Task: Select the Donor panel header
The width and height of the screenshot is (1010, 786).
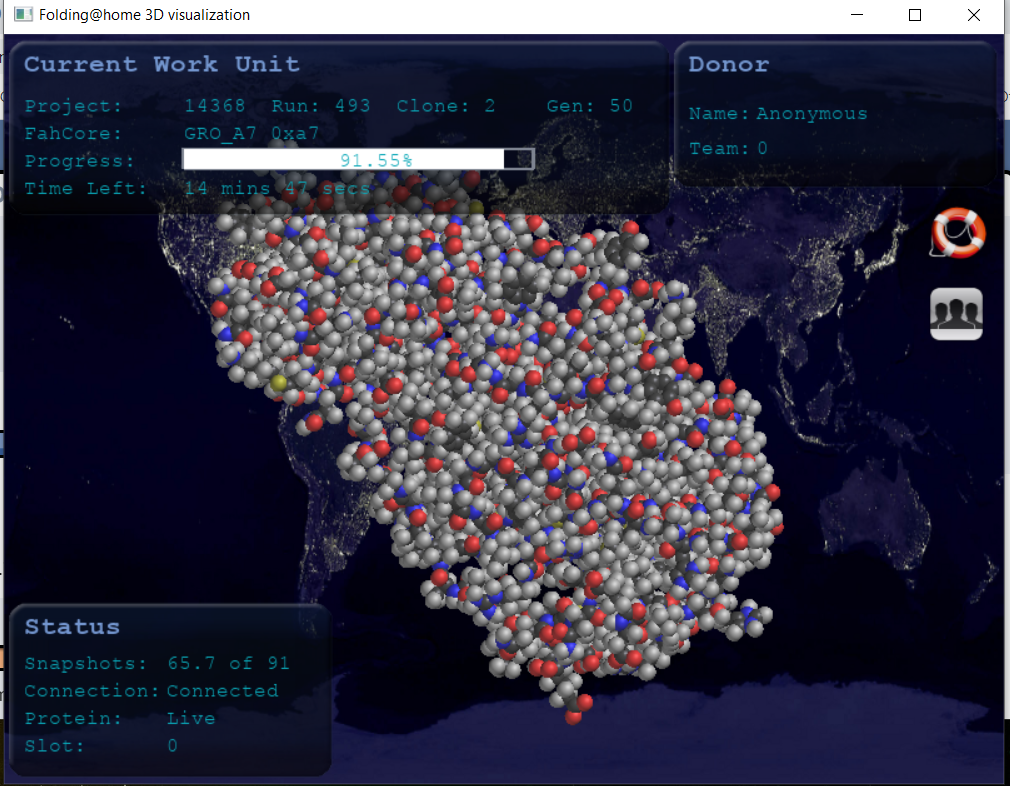Action: (x=728, y=64)
